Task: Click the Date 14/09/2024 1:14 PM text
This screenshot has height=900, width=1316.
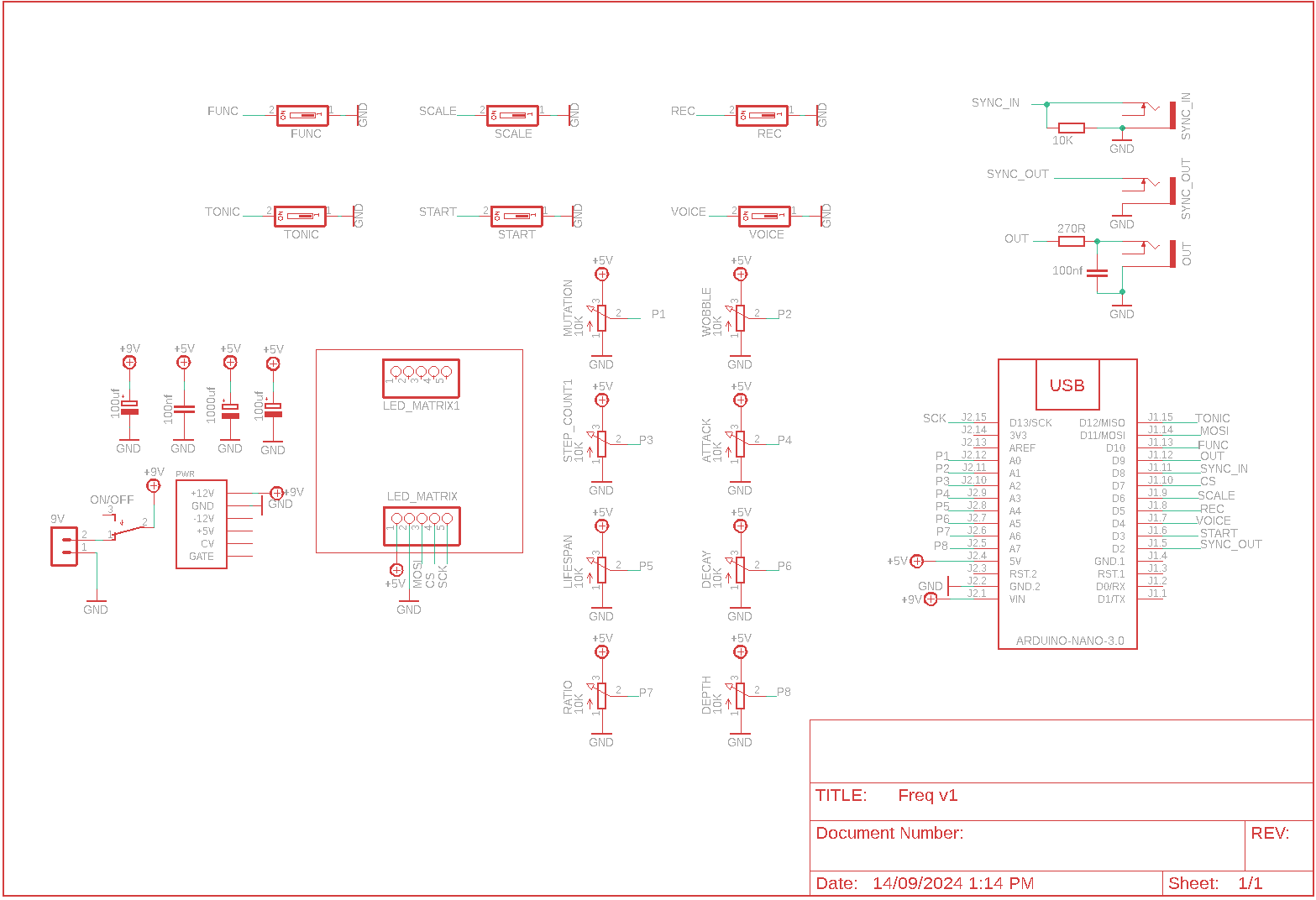Action: [925, 883]
